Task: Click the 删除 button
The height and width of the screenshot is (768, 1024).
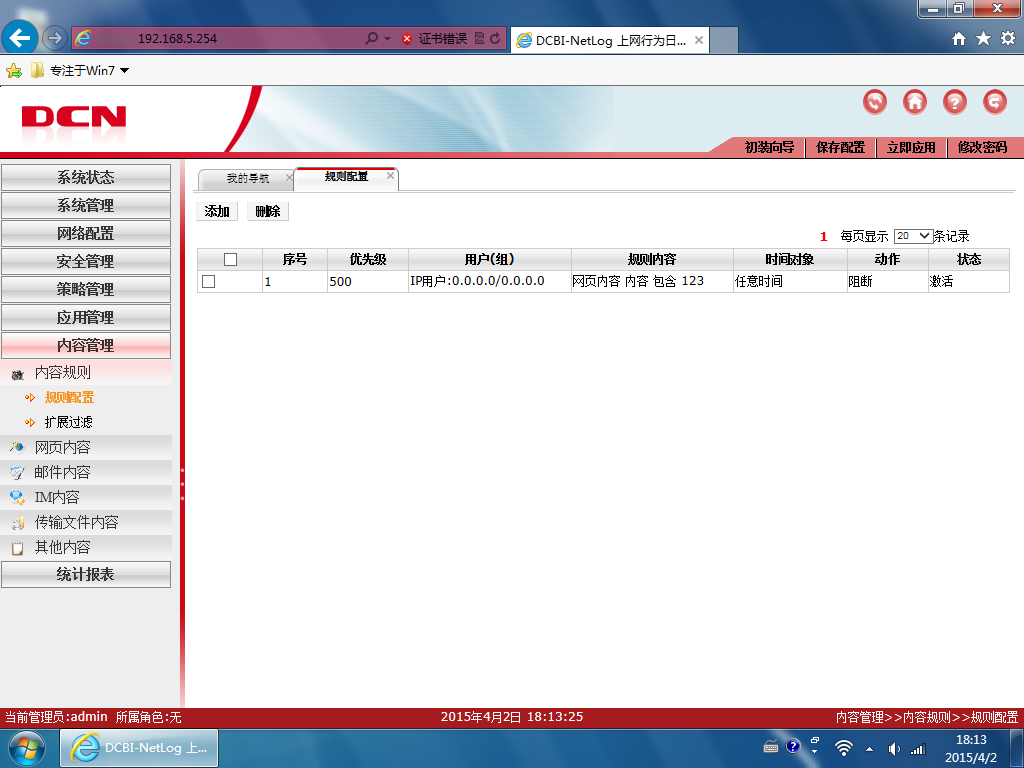Action: click(268, 211)
